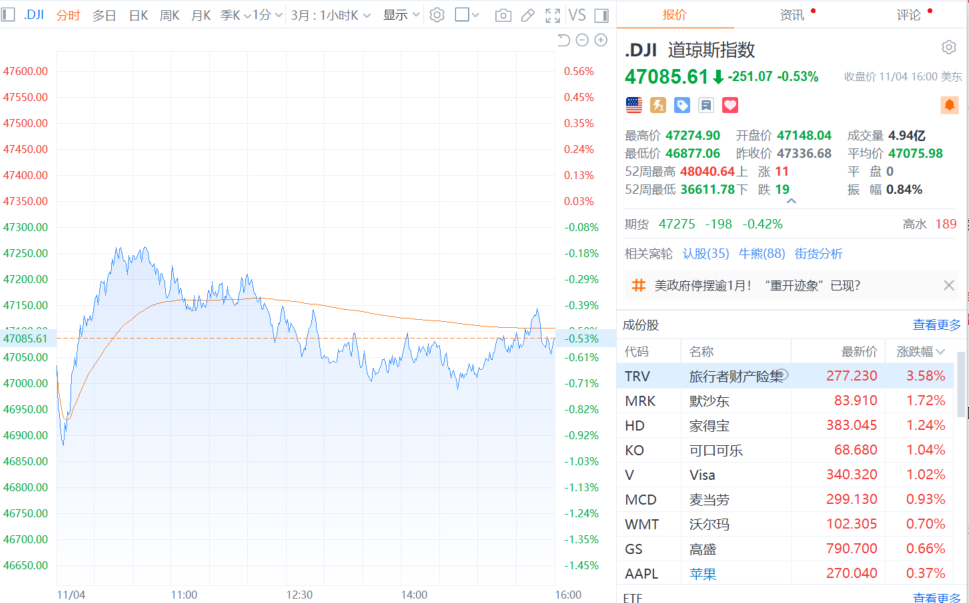Image resolution: width=969 pixels, height=603 pixels.
Task: Open the 评论 comments tab
Action: pos(909,15)
